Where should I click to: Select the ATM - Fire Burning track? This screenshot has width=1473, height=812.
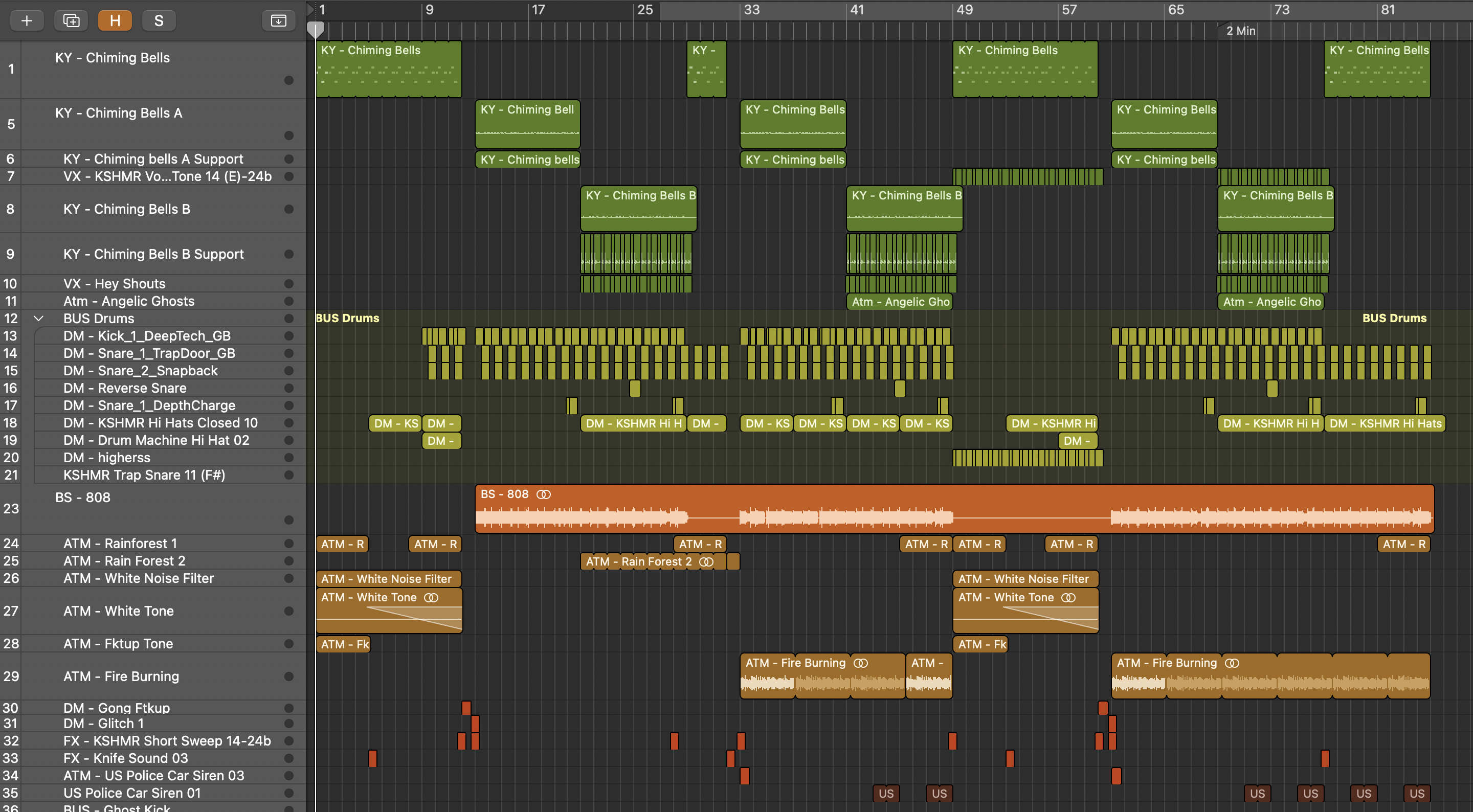pos(153,676)
